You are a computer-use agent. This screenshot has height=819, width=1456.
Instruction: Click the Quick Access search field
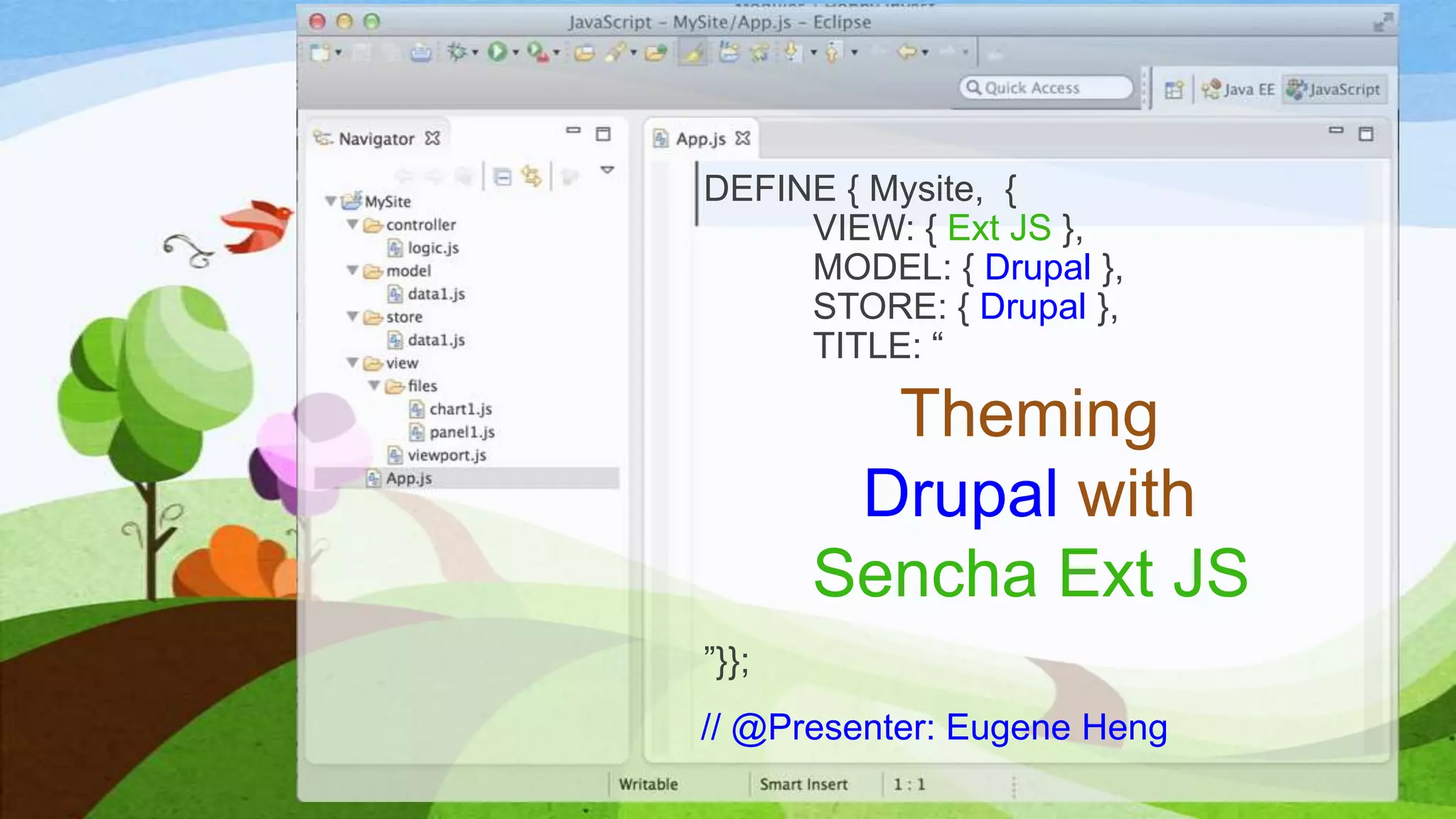pos(1045,88)
